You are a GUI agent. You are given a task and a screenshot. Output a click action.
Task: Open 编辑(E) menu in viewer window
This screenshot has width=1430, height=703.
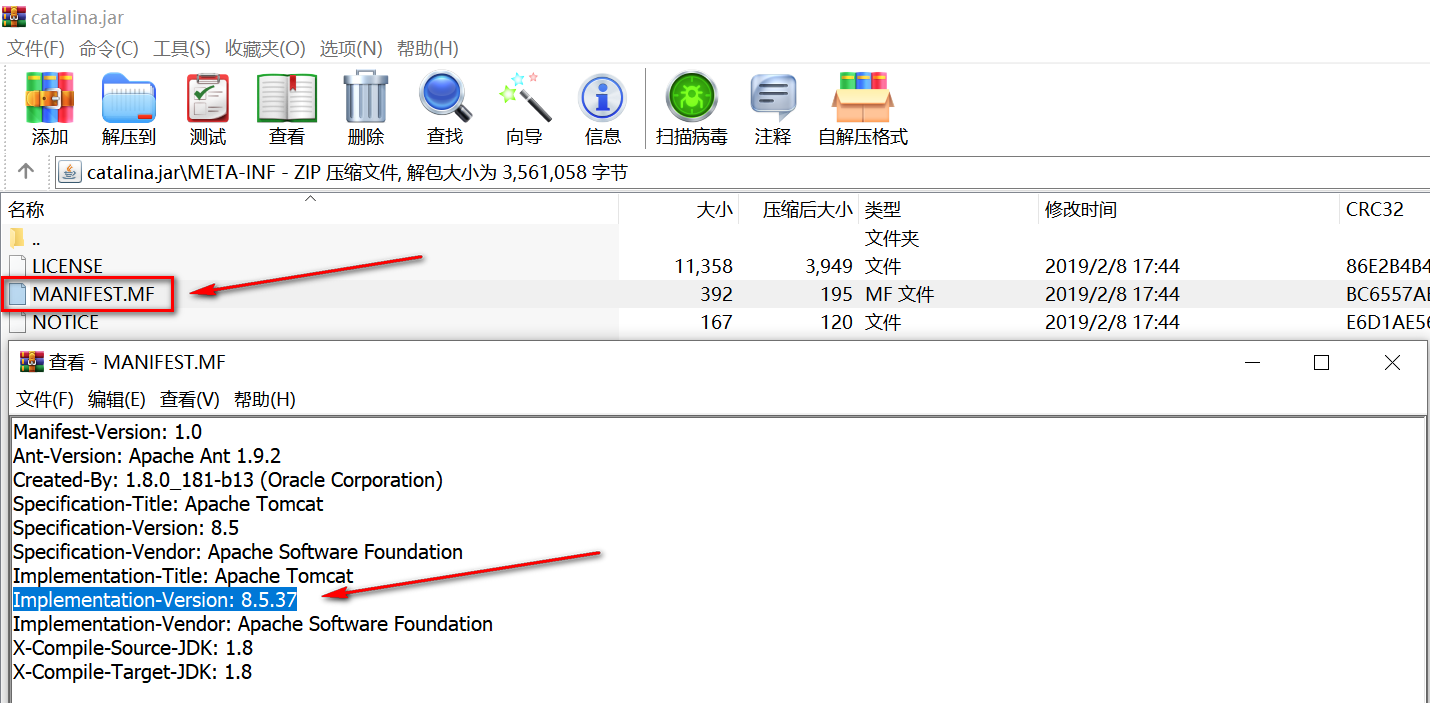click(x=117, y=399)
